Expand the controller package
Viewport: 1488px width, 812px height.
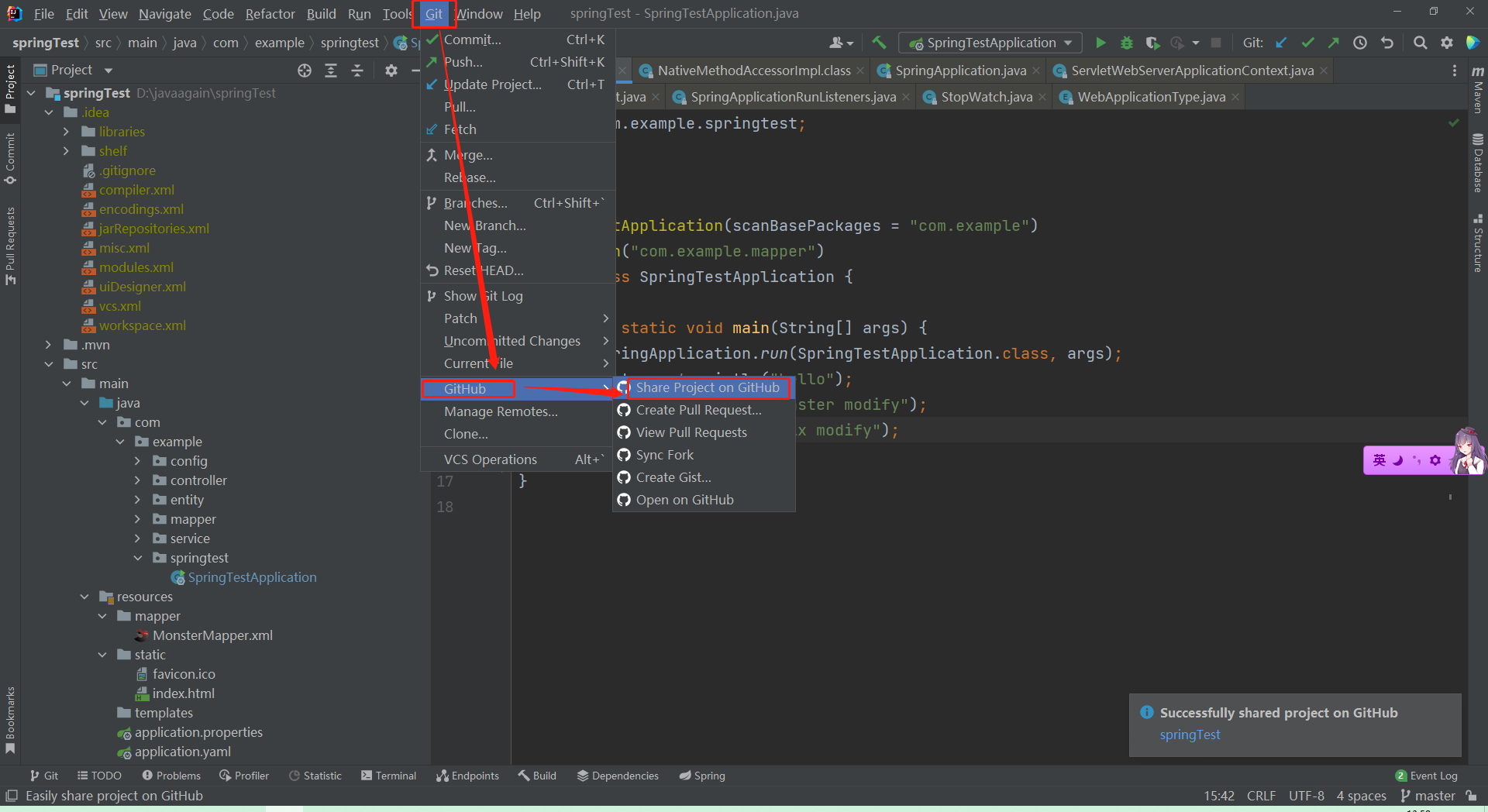click(x=138, y=480)
